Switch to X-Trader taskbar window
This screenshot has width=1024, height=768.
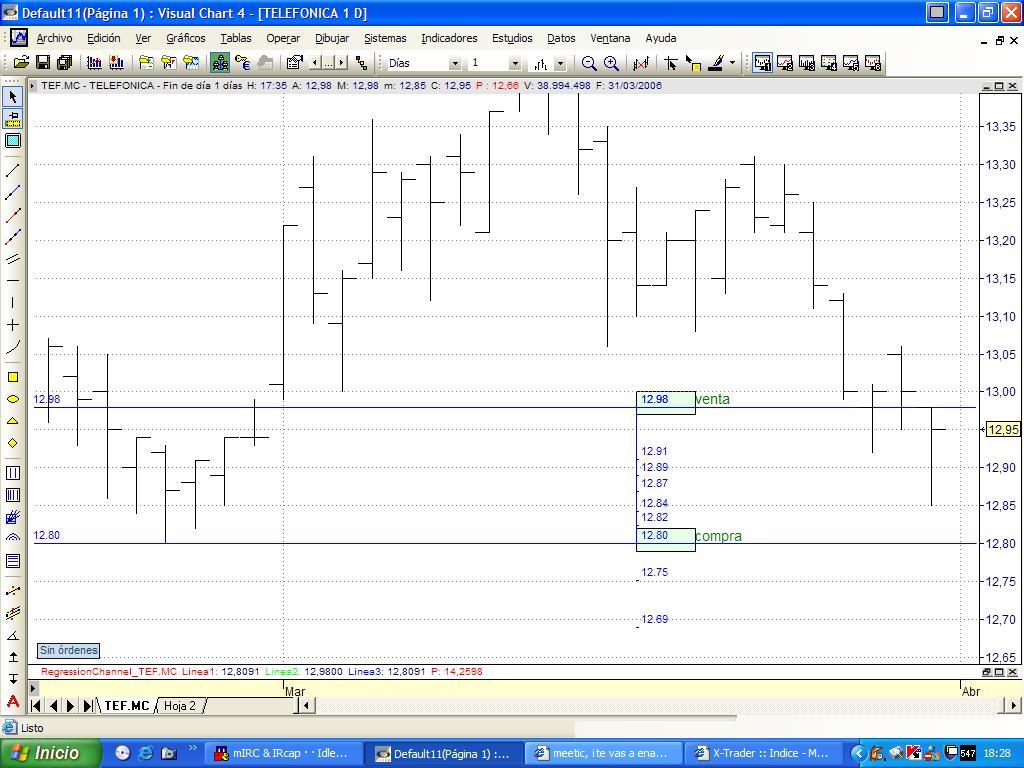pyautogui.click(x=763, y=753)
